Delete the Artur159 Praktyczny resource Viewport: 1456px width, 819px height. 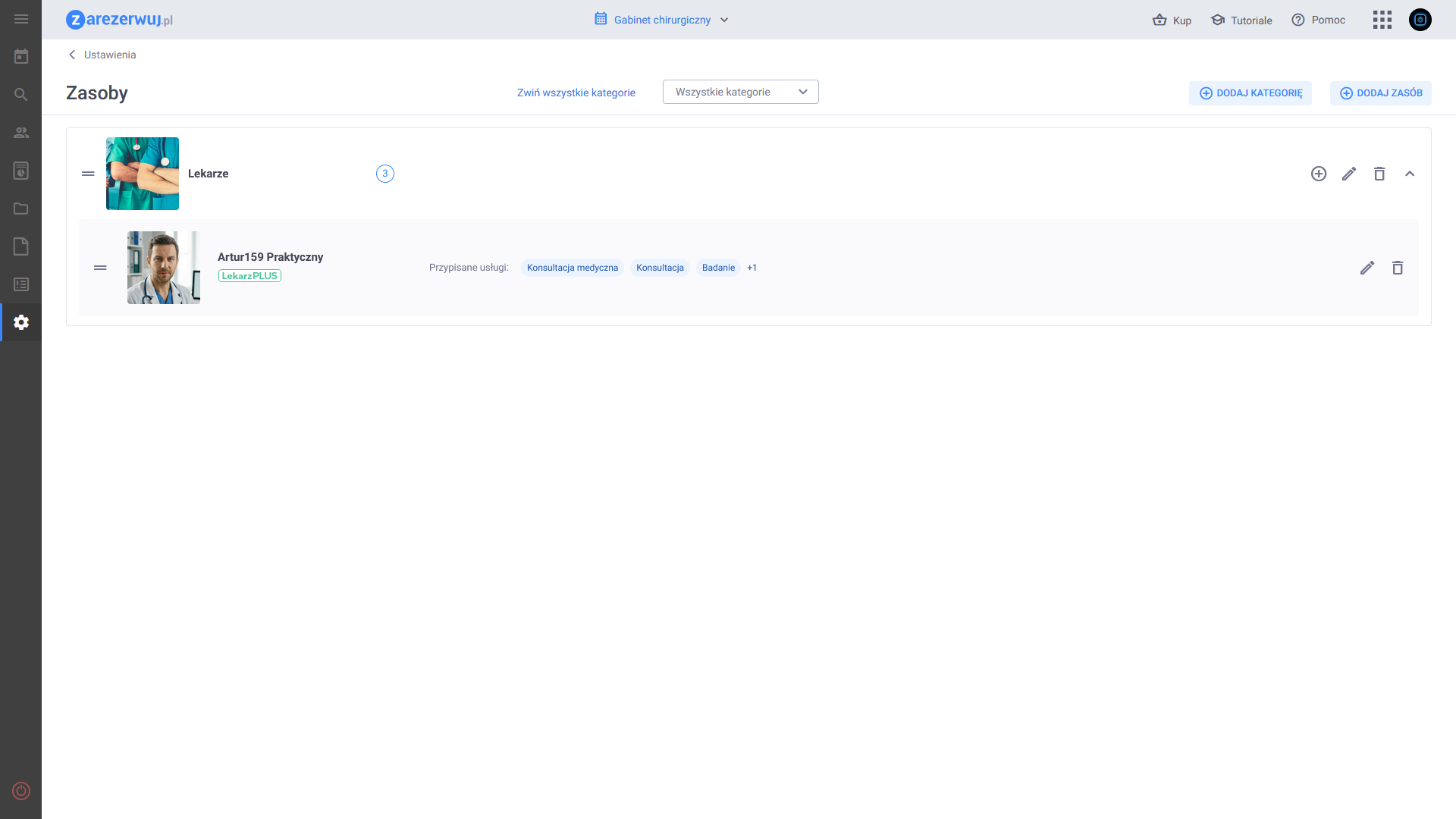click(1398, 268)
